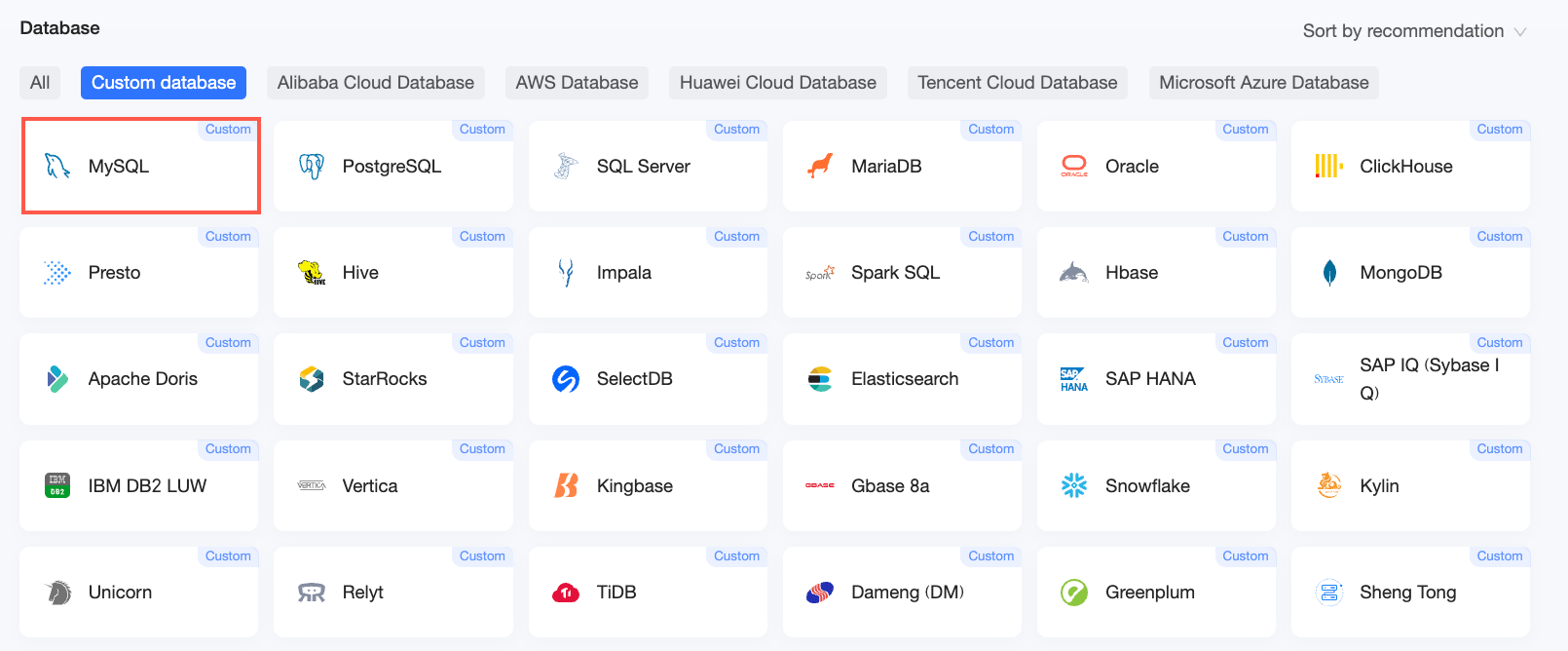Click the "Hive" label
1568x651 pixels.
[x=360, y=273]
